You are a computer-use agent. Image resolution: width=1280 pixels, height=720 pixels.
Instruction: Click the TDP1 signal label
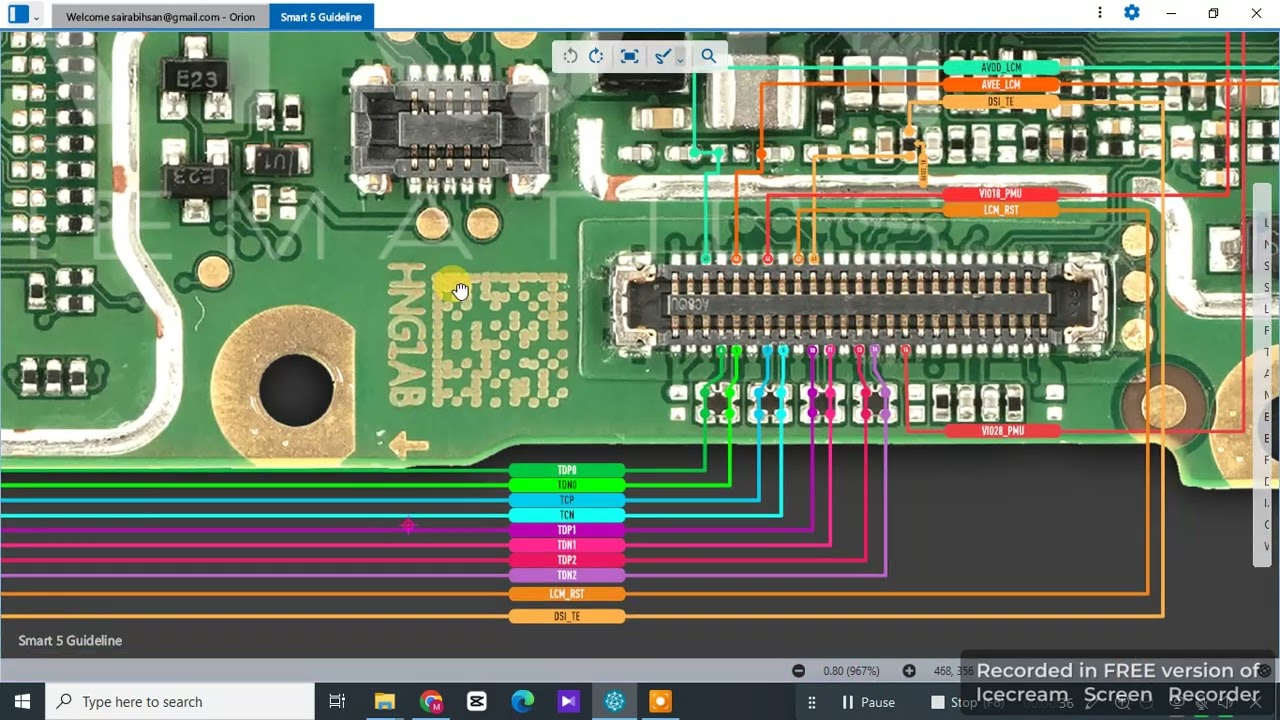(x=567, y=530)
